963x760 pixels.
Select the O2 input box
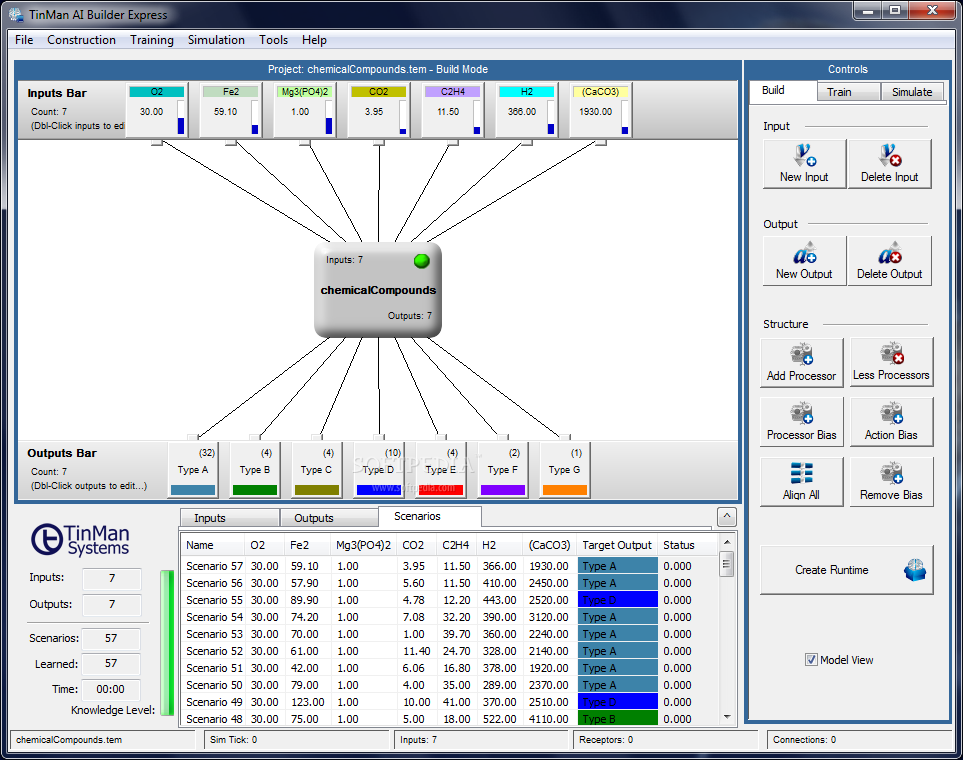(157, 111)
